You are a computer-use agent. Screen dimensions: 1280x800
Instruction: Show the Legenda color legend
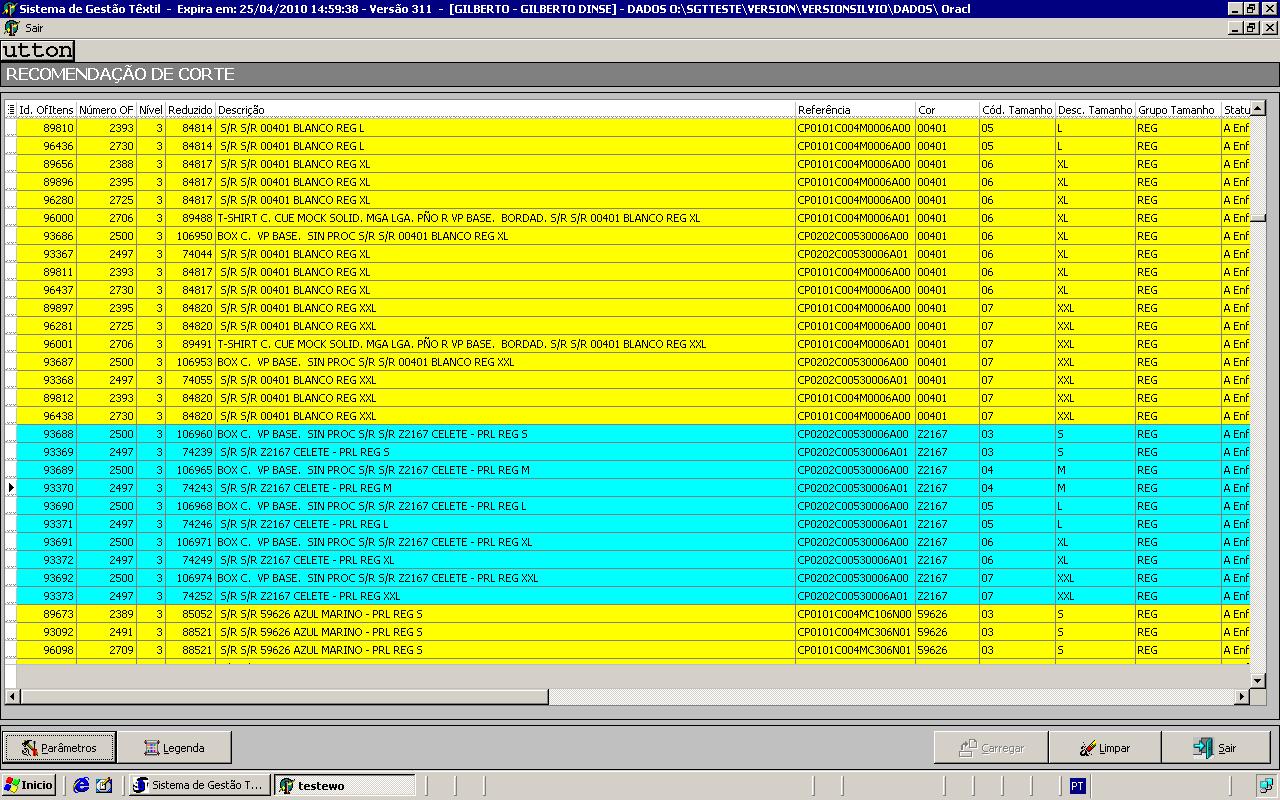[x=174, y=747]
